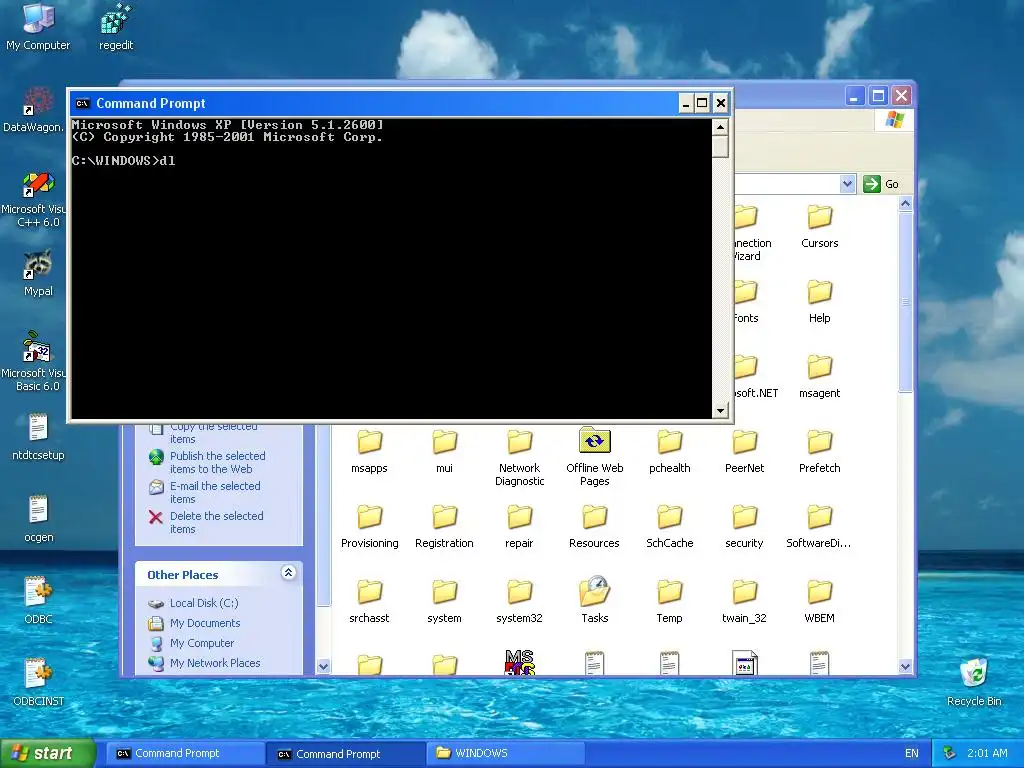Select the DataWagon desktop shortcut

tap(36, 110)
